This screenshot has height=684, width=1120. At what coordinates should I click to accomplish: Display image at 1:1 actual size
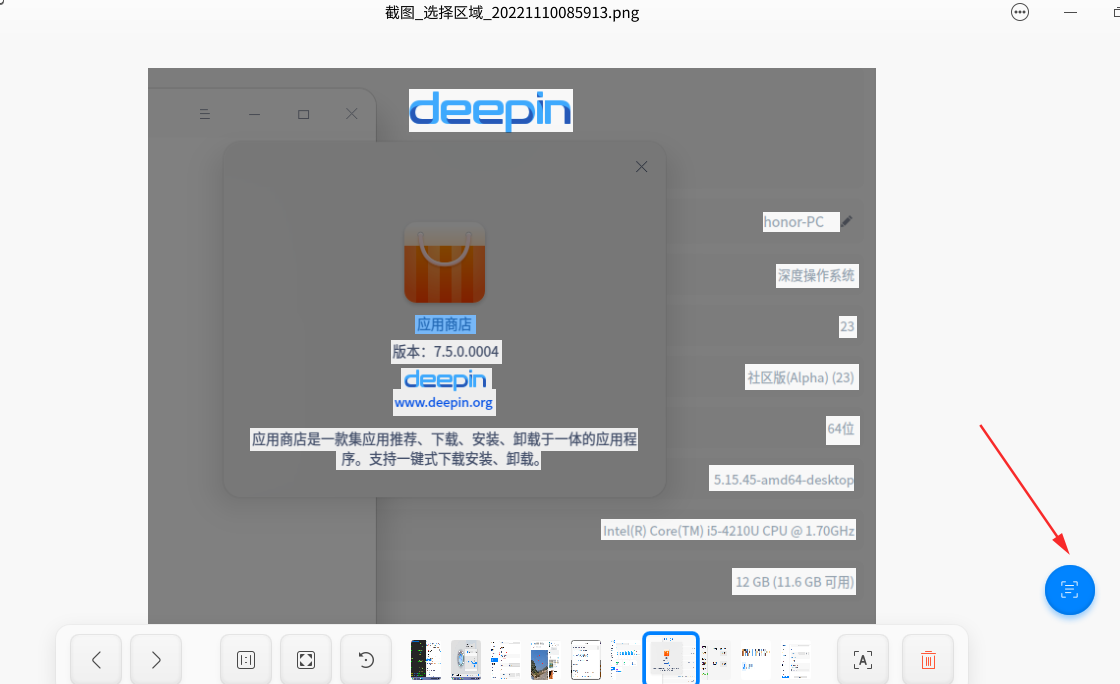point(245,659)
